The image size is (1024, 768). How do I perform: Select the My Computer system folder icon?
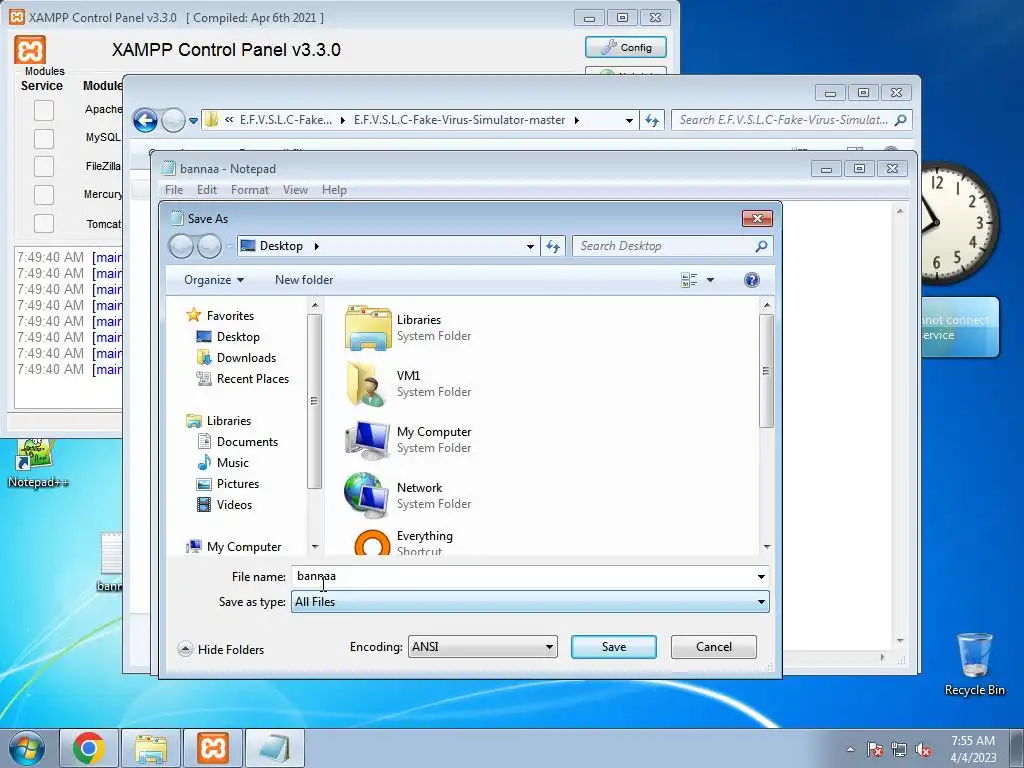click(368, 440)
